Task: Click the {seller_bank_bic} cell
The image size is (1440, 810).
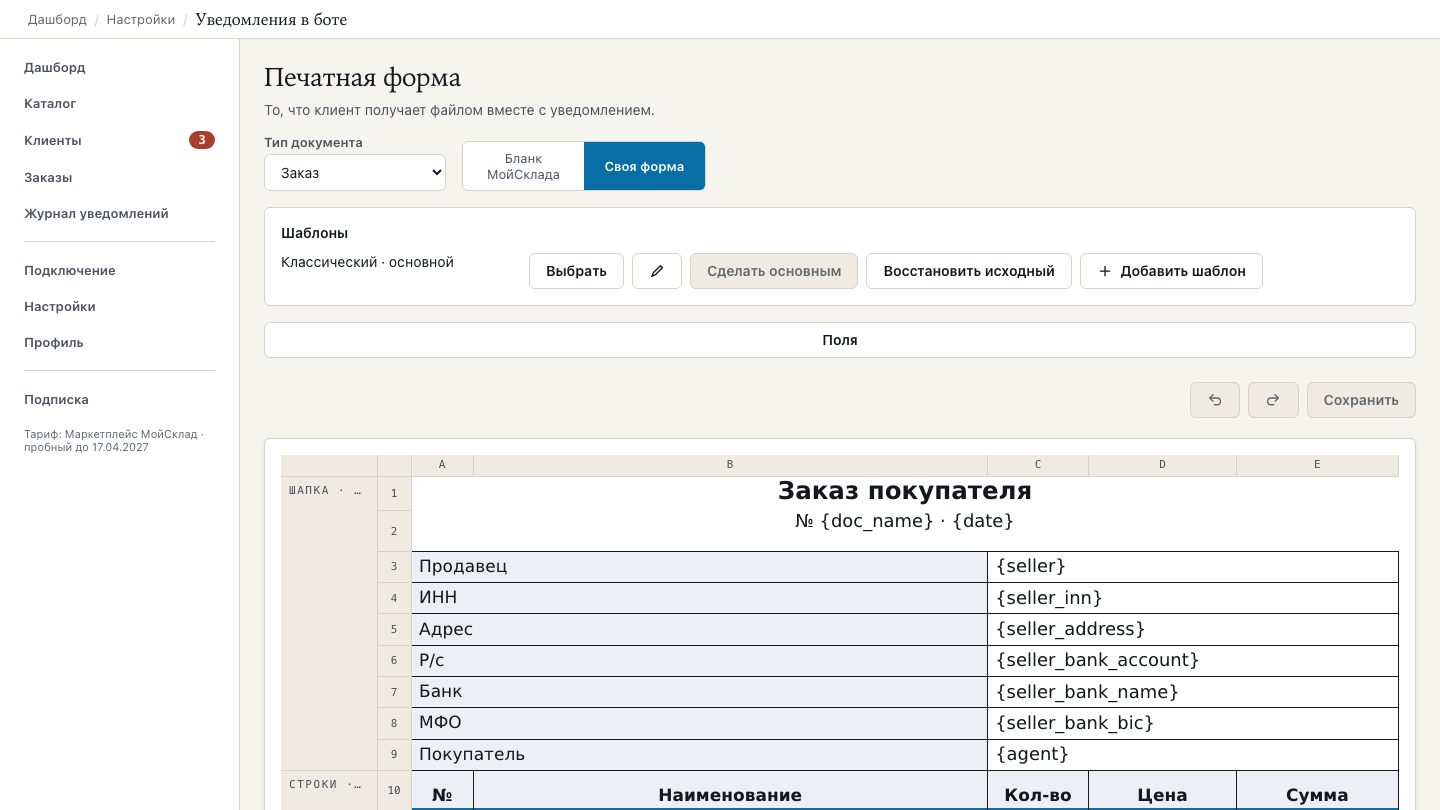Action: coord(1193,723)
